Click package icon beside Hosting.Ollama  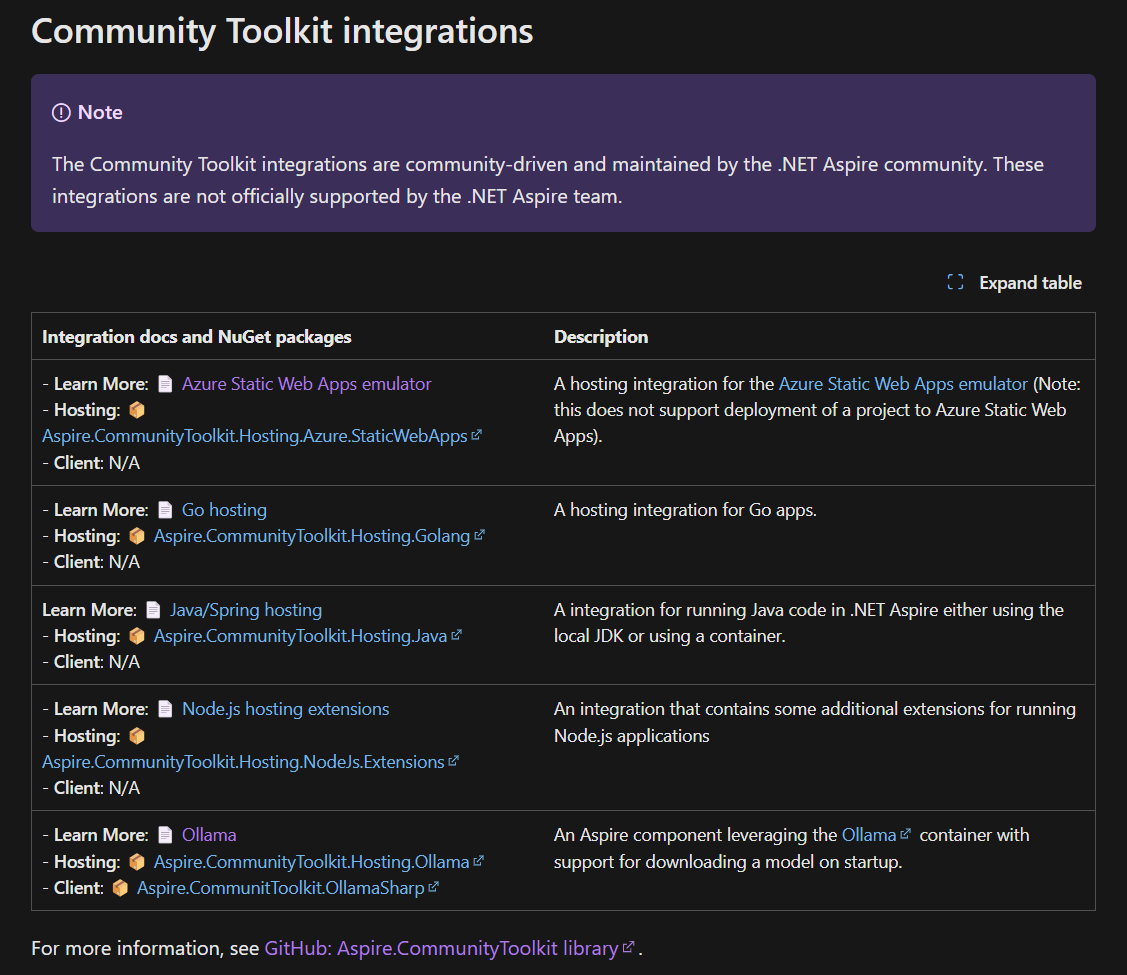pos(137,862)
